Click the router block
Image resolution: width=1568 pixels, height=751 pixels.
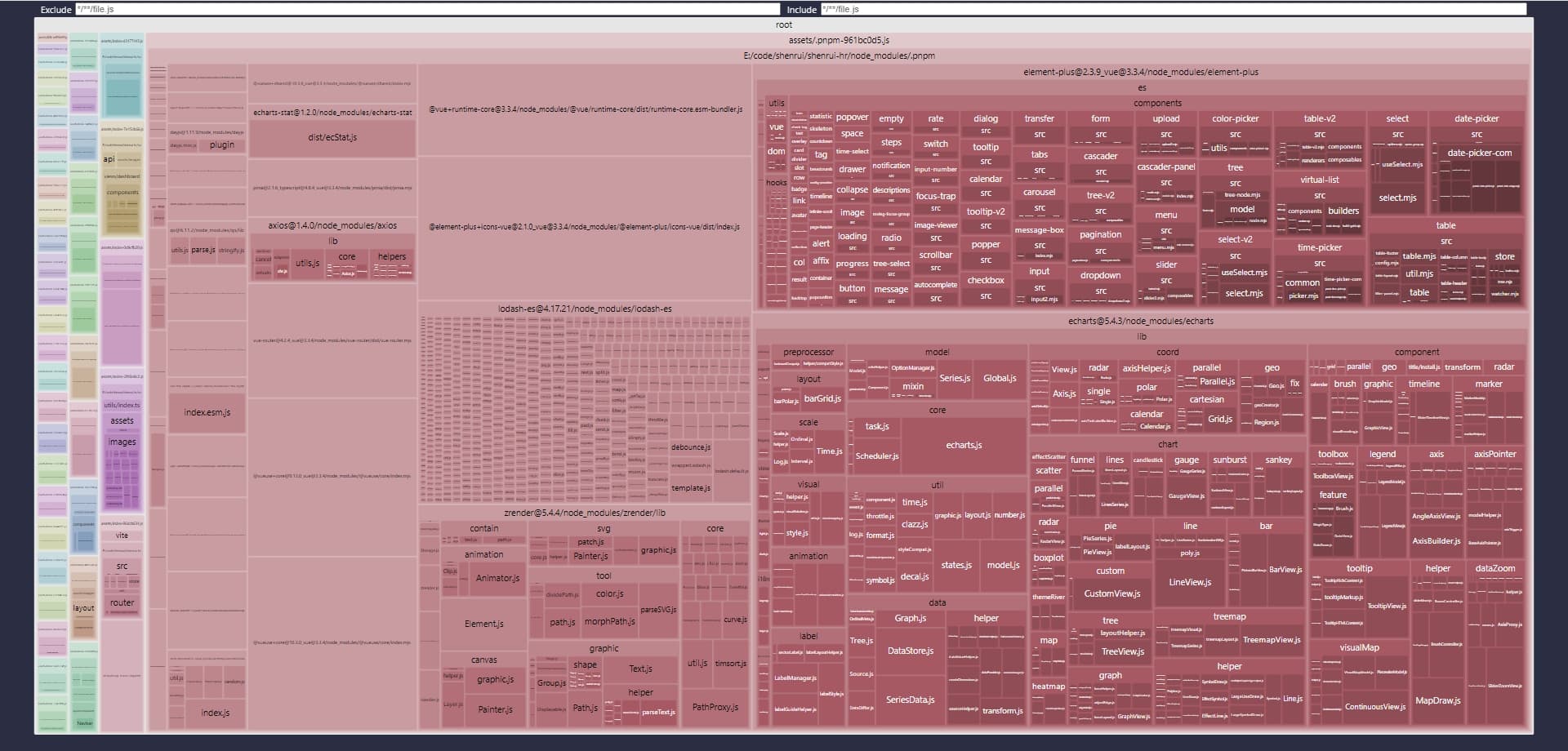[122, 603]
